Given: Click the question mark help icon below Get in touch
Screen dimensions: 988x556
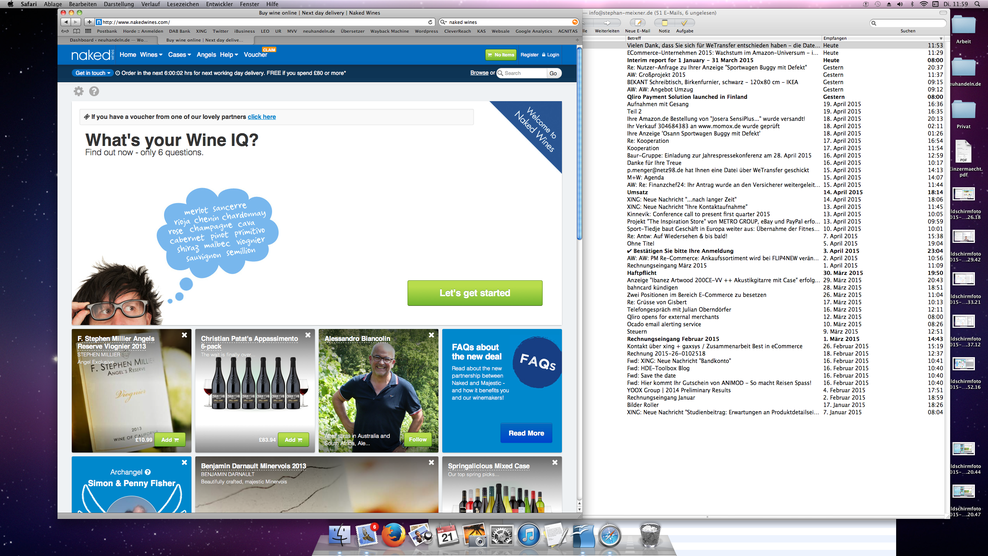Looking at the screenshot, I should 94,91.
